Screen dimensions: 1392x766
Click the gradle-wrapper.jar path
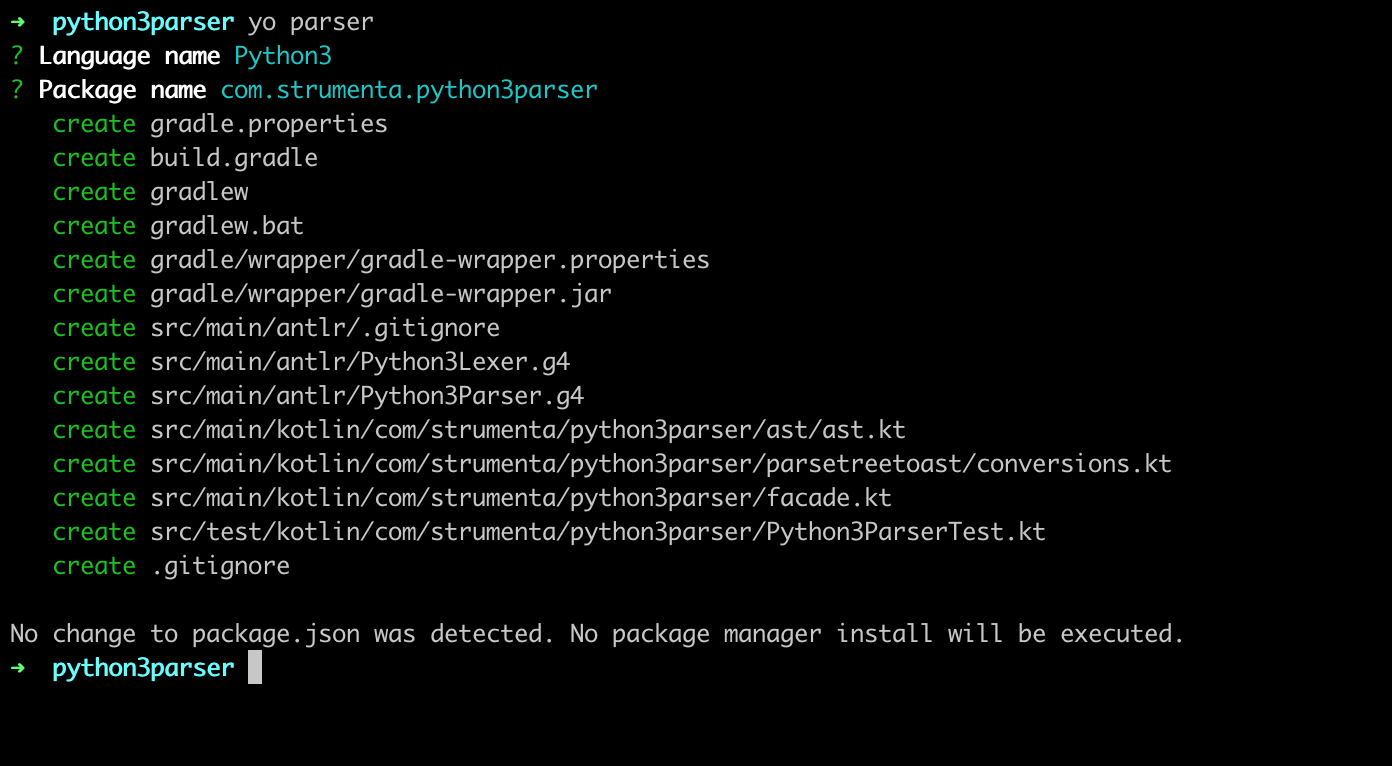pos(381,294)
